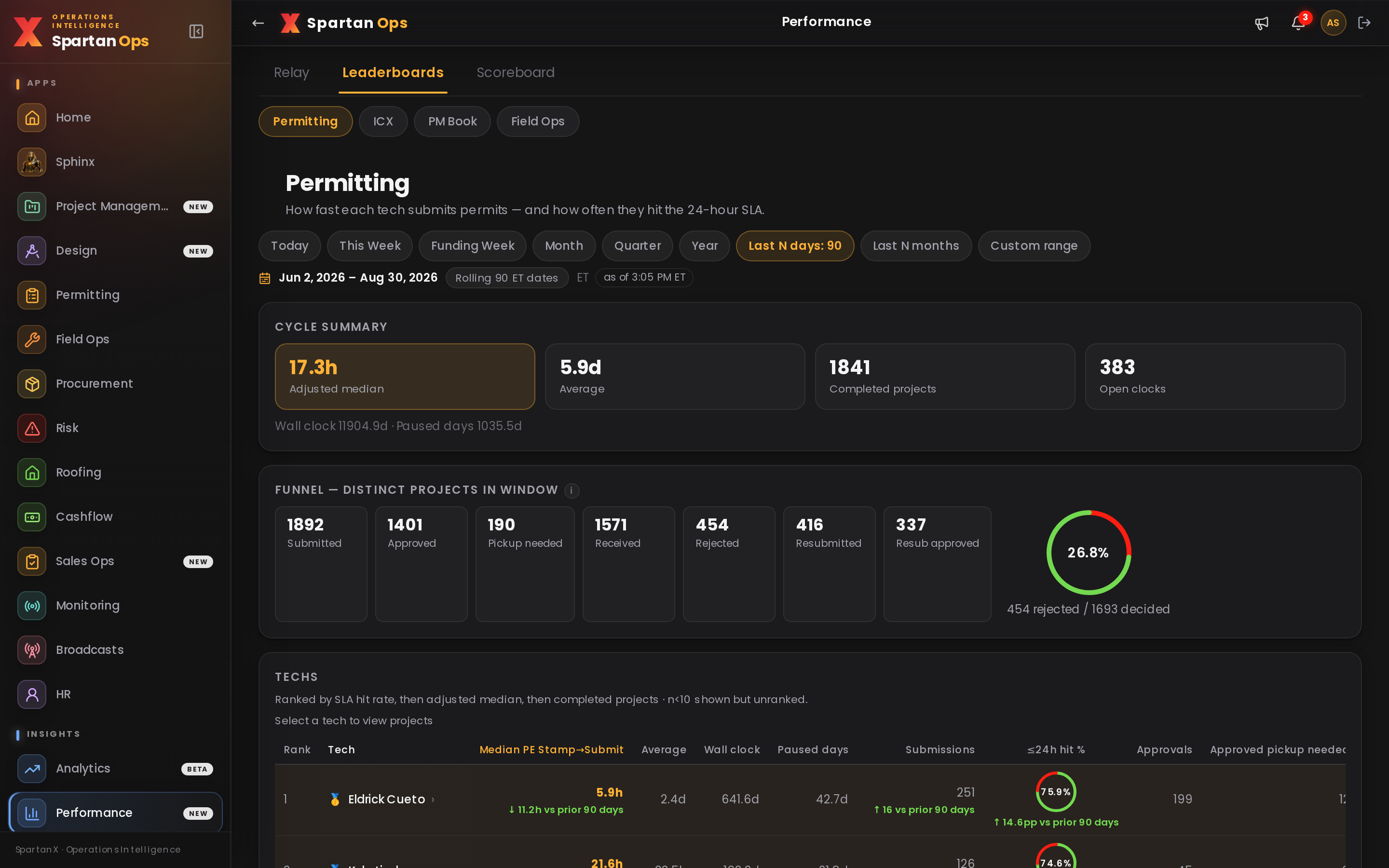Open Permitting sidebar clipboard icon
This screenshot has height=868, width=1389.
pyautogui.click(x=31, y=295)
